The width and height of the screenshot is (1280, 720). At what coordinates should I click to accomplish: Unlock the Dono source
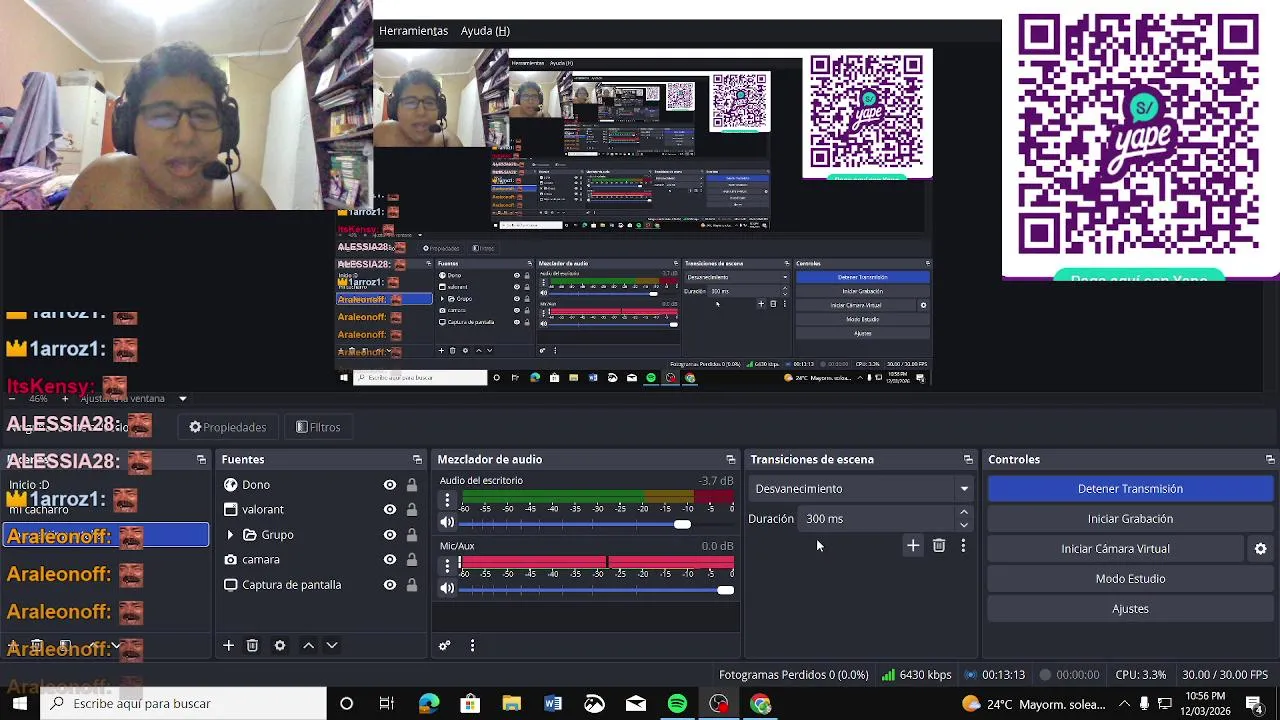click(x=411, y=485)
